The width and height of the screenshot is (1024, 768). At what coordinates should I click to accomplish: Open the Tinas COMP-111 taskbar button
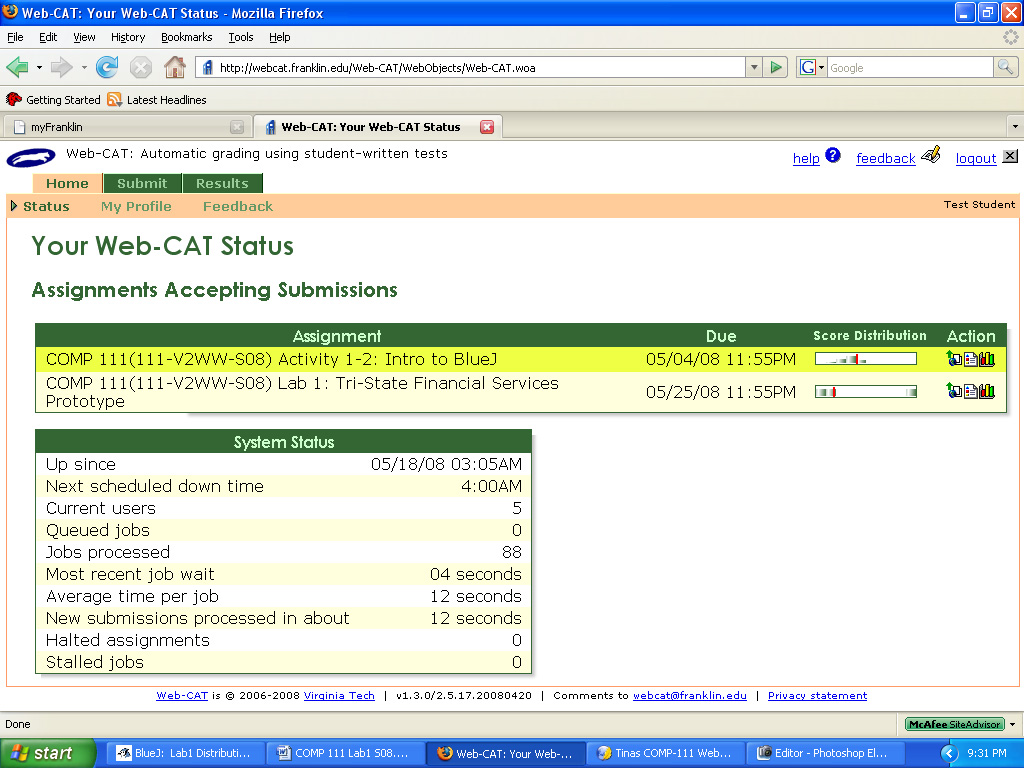point(664,754)
